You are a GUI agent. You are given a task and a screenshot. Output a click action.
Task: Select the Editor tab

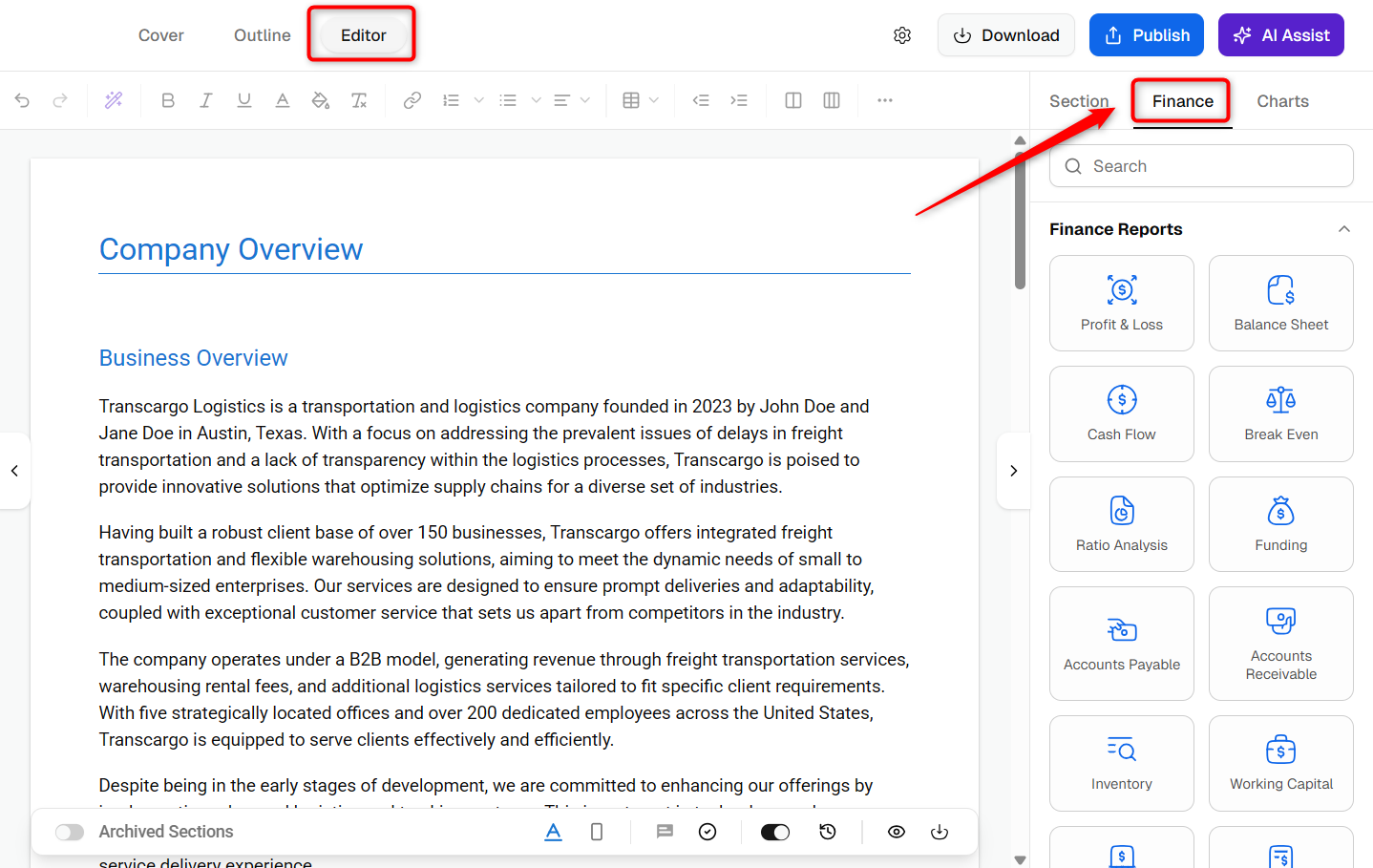point(364,35)
